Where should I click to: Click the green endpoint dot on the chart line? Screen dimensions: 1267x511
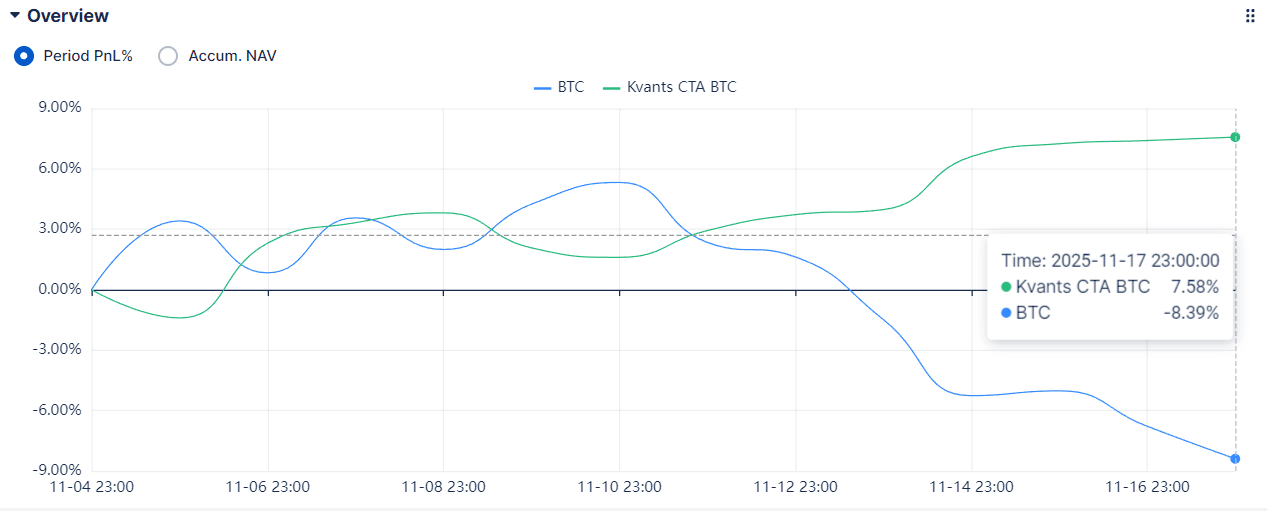1236,137
